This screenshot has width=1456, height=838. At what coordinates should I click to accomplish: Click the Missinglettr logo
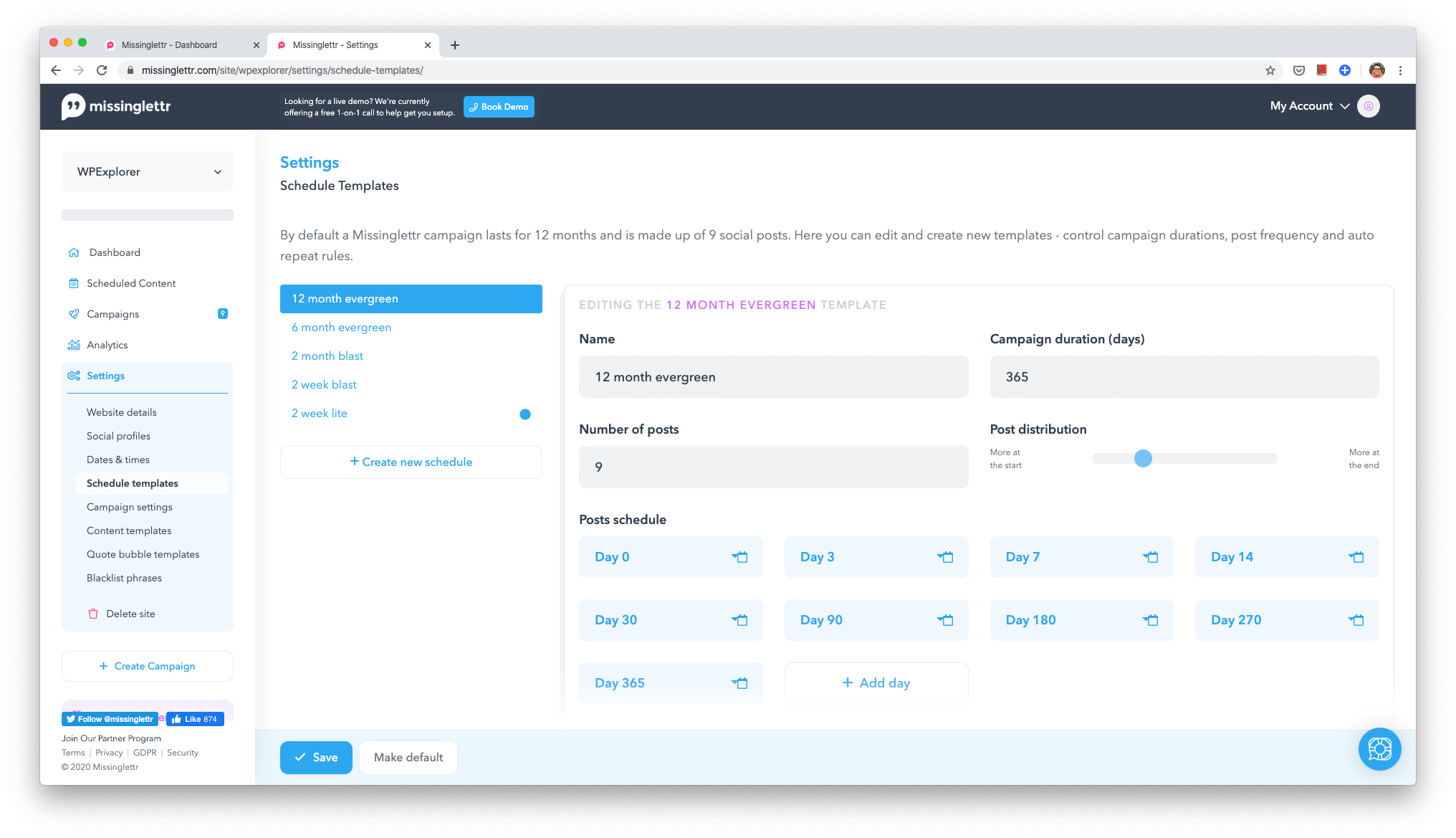pos(115,107)
